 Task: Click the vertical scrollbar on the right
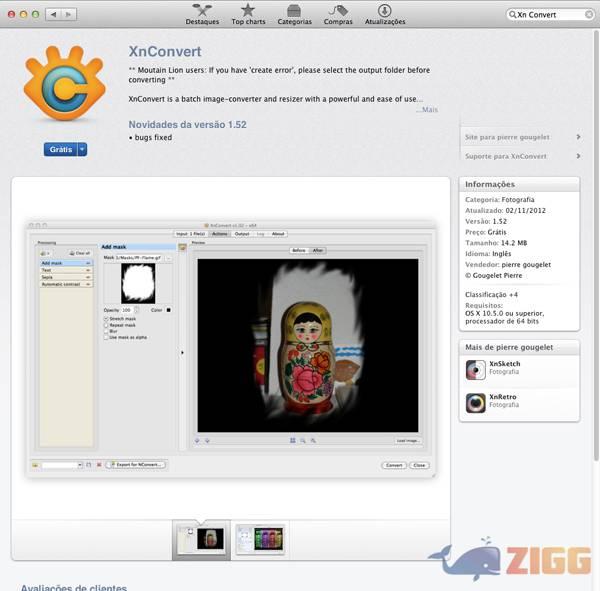coord(596,245)
